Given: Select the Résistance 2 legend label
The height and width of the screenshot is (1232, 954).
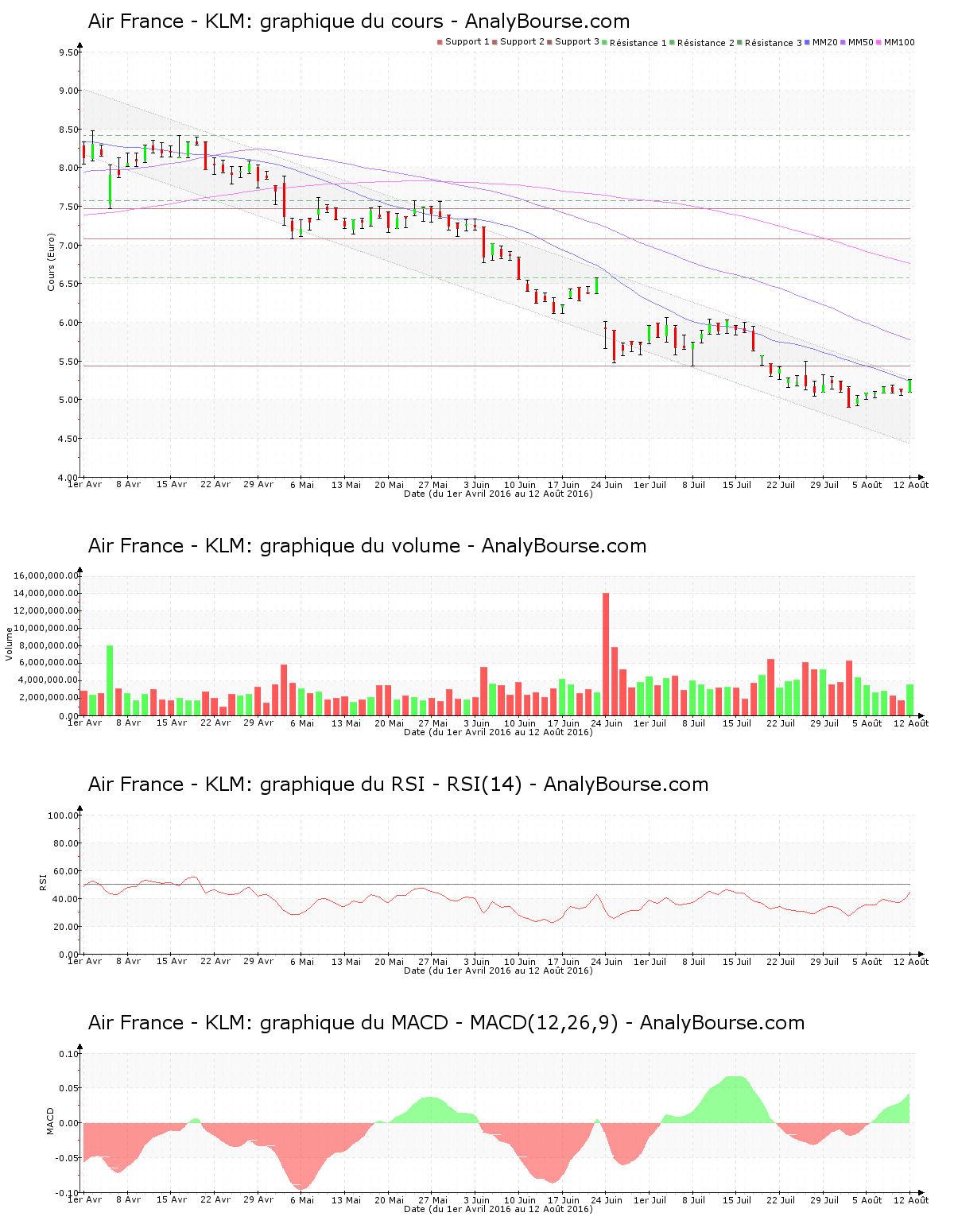Looking at the screenshot, I should coord(706,43).
